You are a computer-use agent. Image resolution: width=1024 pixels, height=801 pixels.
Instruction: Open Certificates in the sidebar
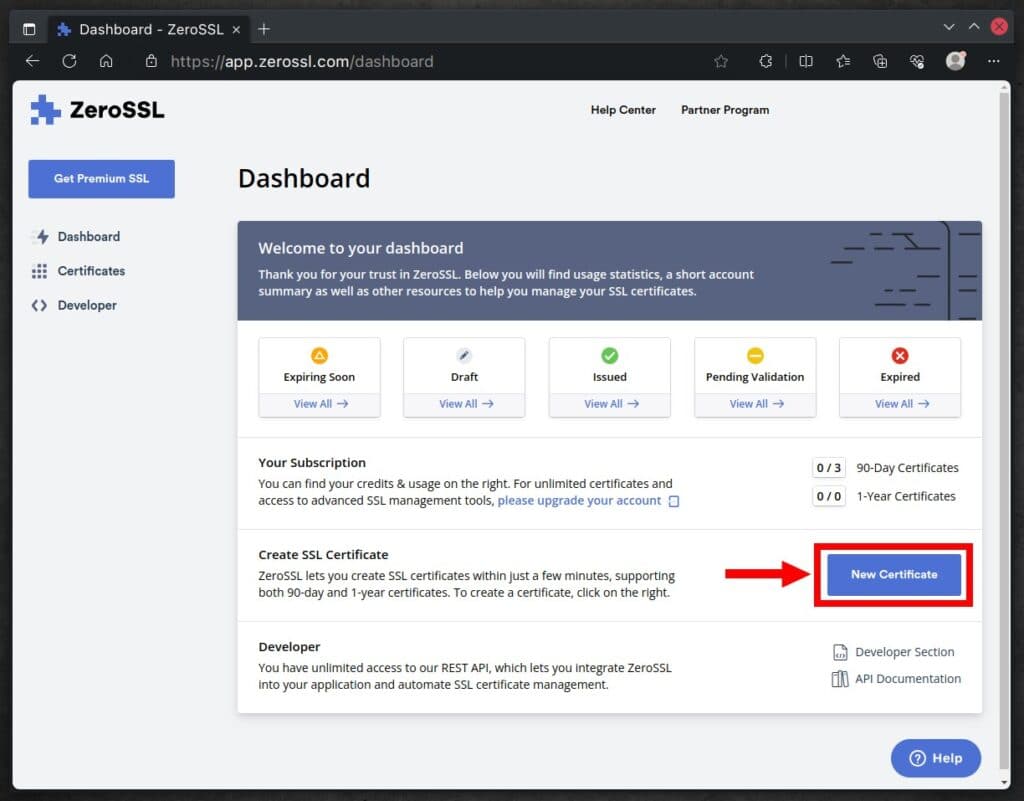[78, 271]
